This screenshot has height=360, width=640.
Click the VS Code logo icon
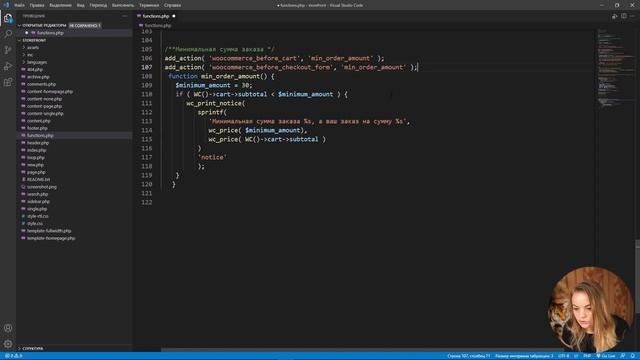click(6, 5)
